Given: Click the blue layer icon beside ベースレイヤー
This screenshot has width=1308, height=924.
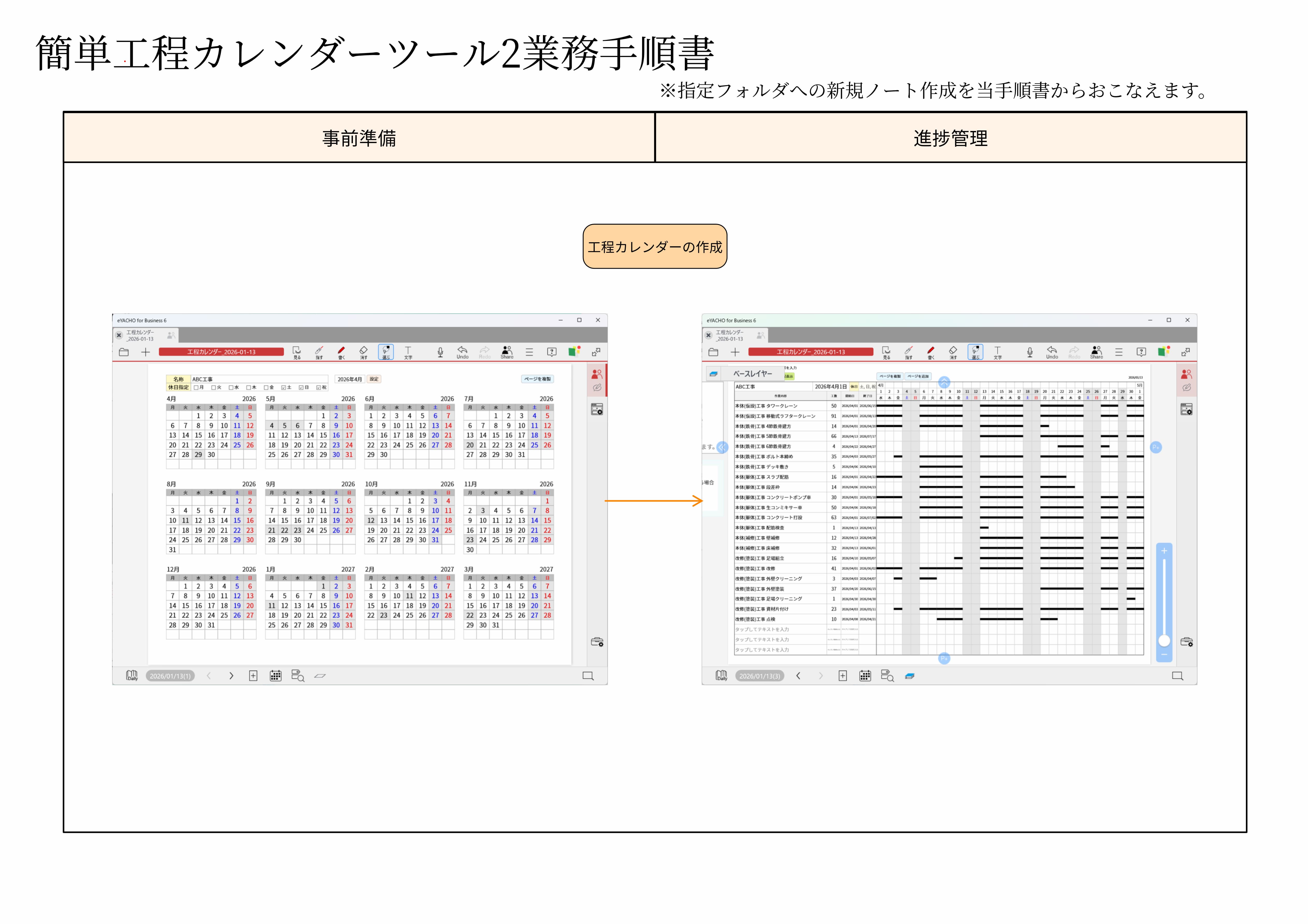Looking at the screenshot, I should (x=713, y=374).
